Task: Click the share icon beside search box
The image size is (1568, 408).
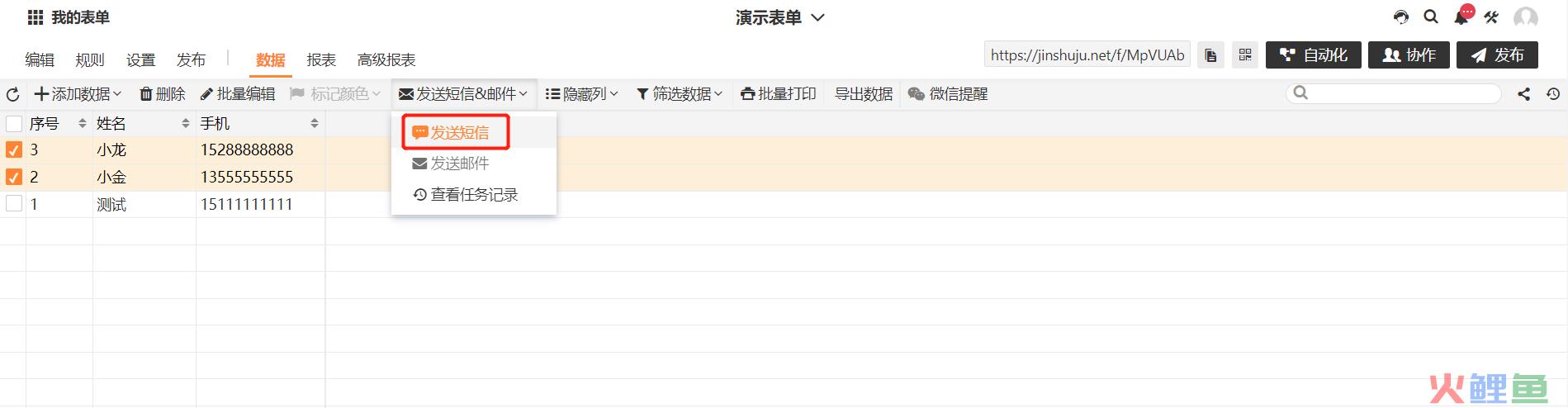Action: (1523, 94)
